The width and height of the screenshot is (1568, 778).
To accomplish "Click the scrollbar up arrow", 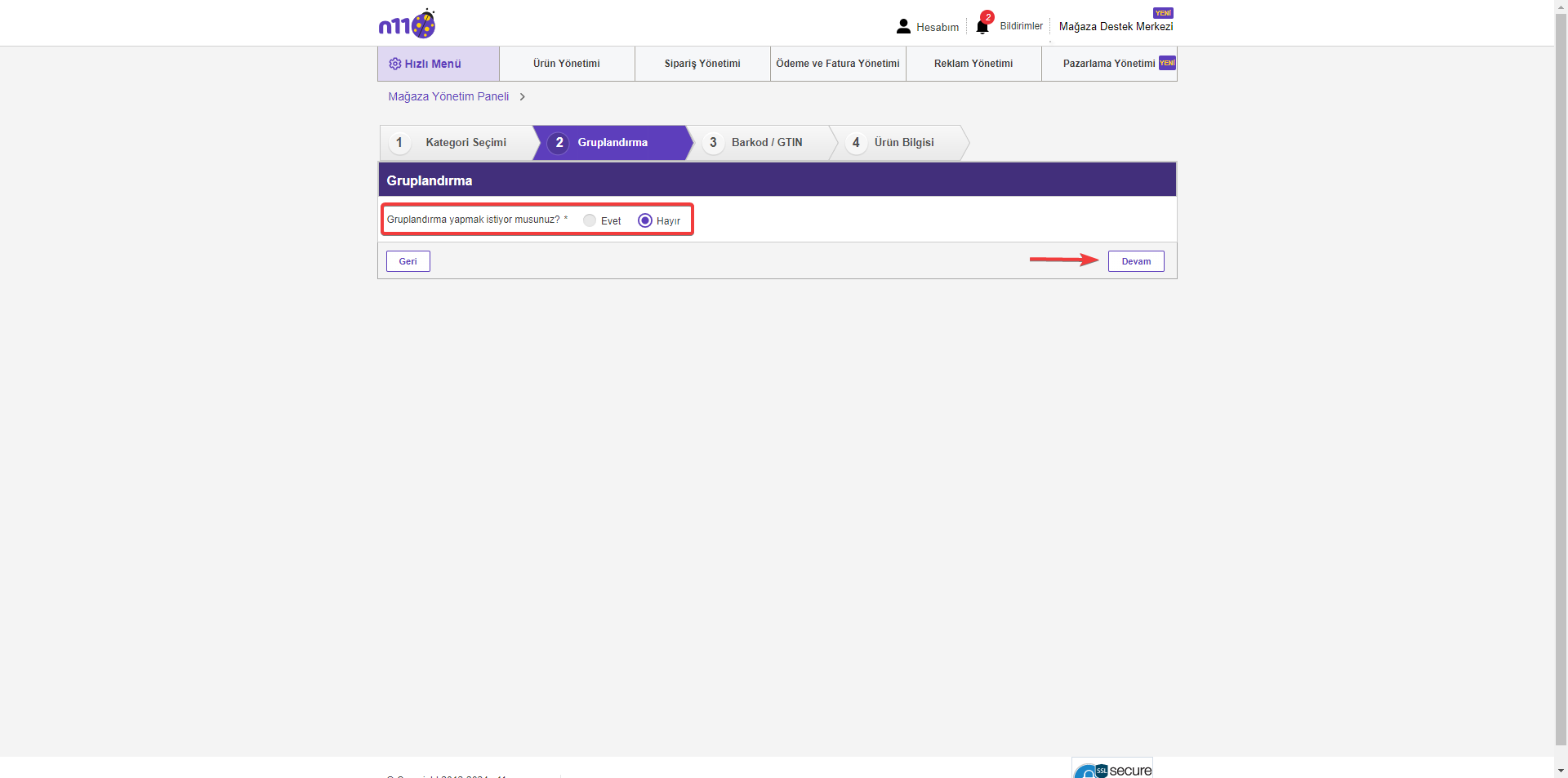I will 1561,6.
